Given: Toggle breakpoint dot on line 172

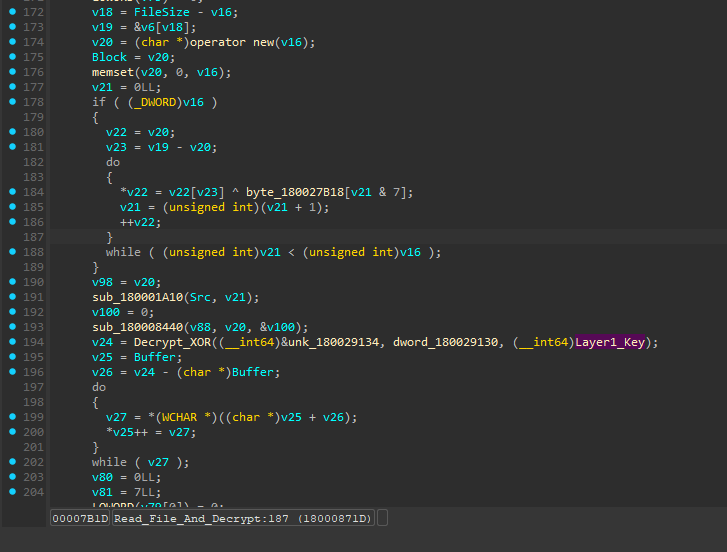Looking at the screenshot, I should point(13,12).
